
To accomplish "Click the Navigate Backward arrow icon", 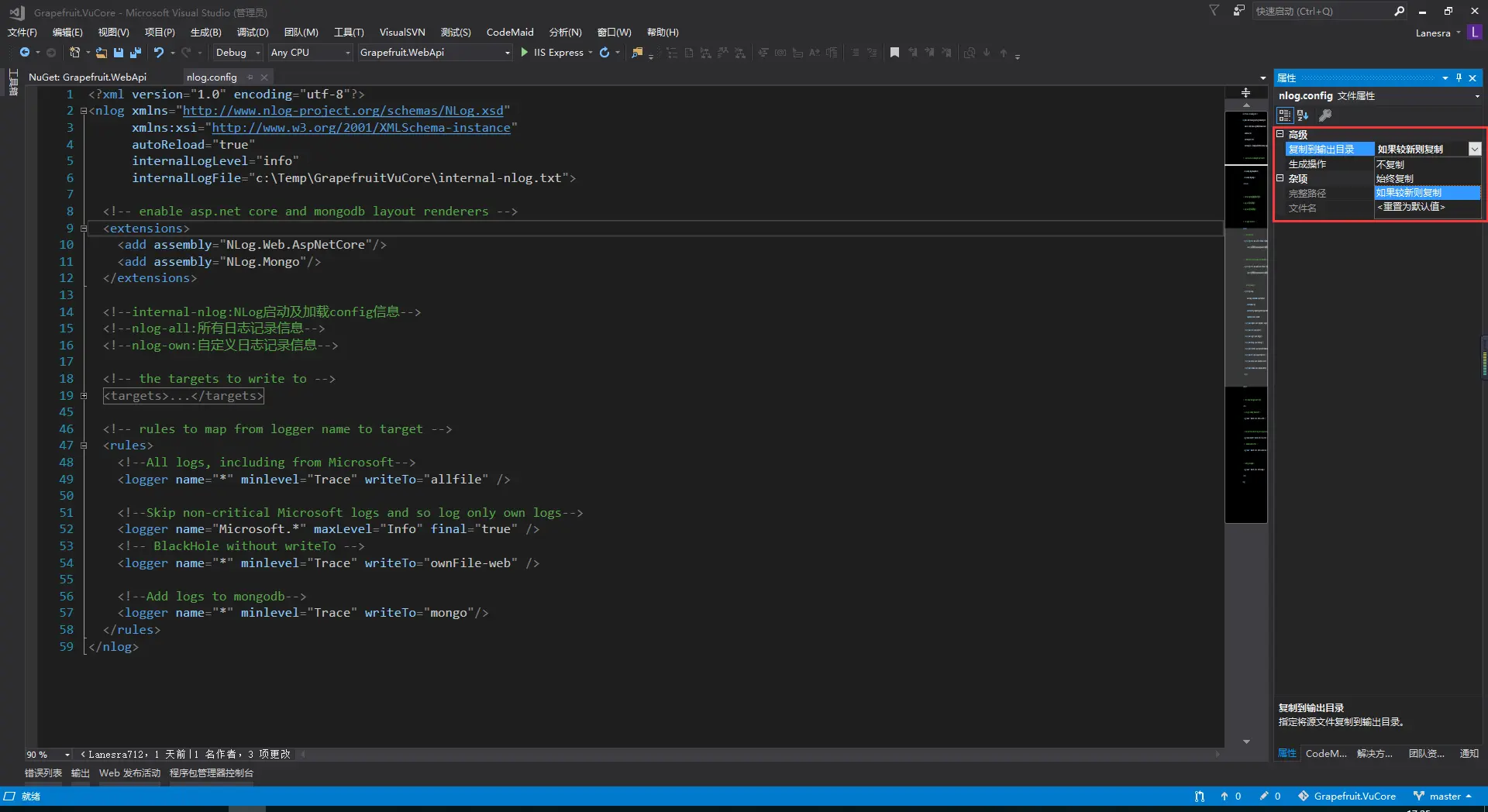I will (26, 52).
